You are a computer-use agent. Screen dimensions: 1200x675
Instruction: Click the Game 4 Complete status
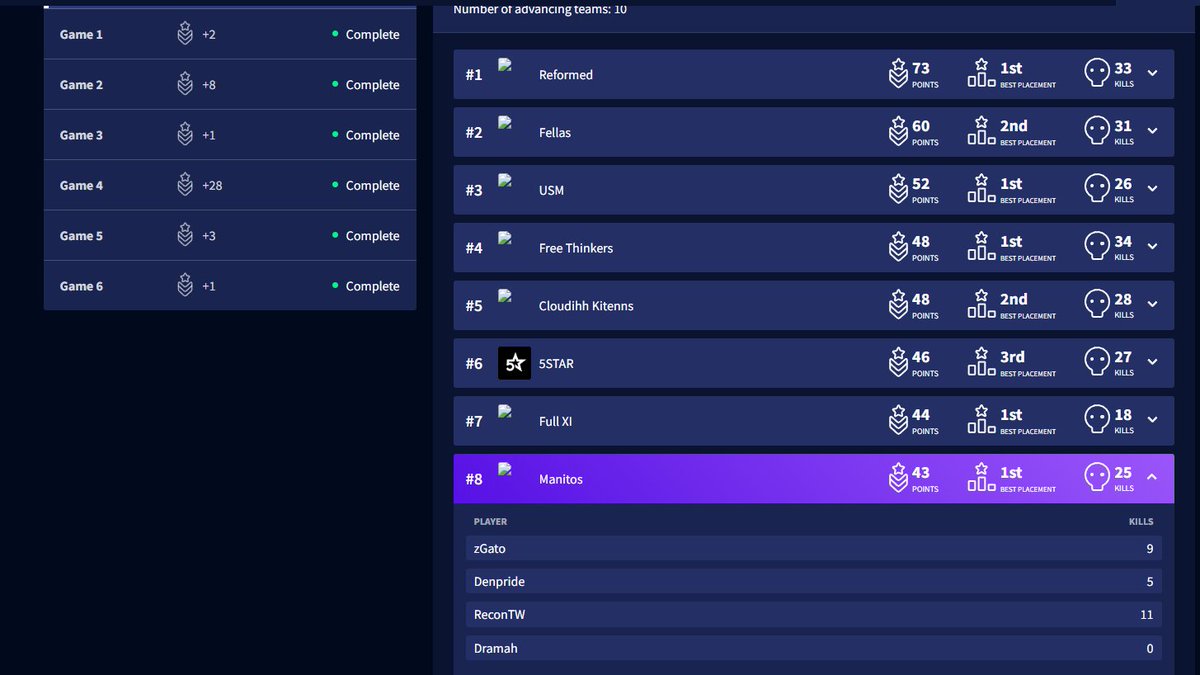[366, 185]
